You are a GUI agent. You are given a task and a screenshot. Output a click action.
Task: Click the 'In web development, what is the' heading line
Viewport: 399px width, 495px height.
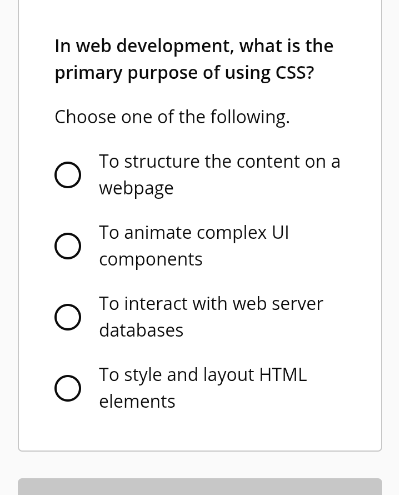194,46
